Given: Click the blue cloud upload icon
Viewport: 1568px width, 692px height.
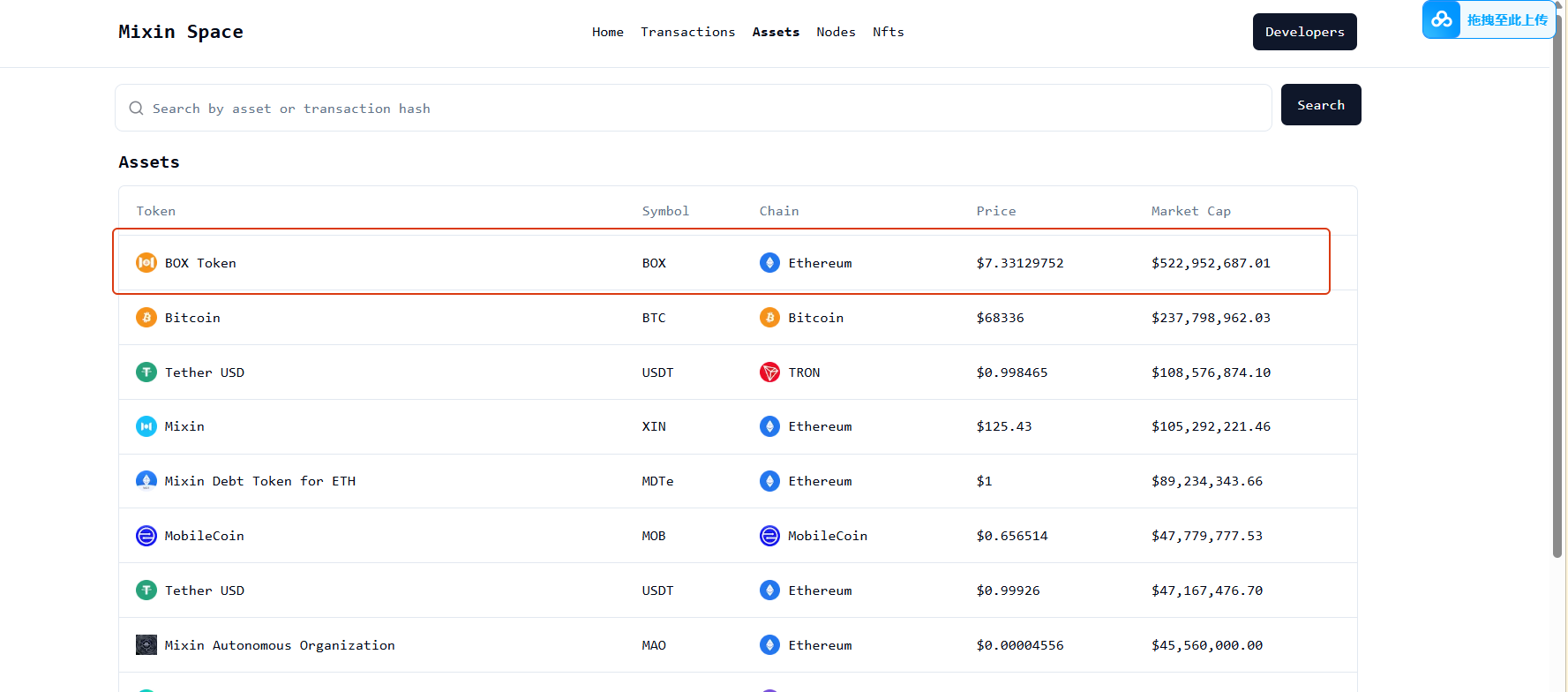Looking at the screenshot, I should tap(1442, 19).
